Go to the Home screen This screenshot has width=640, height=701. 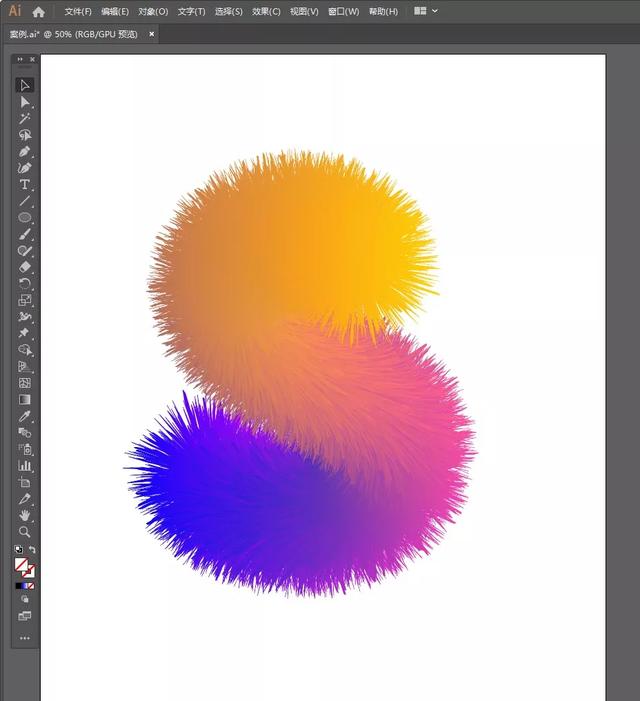(x=38, y=12)
